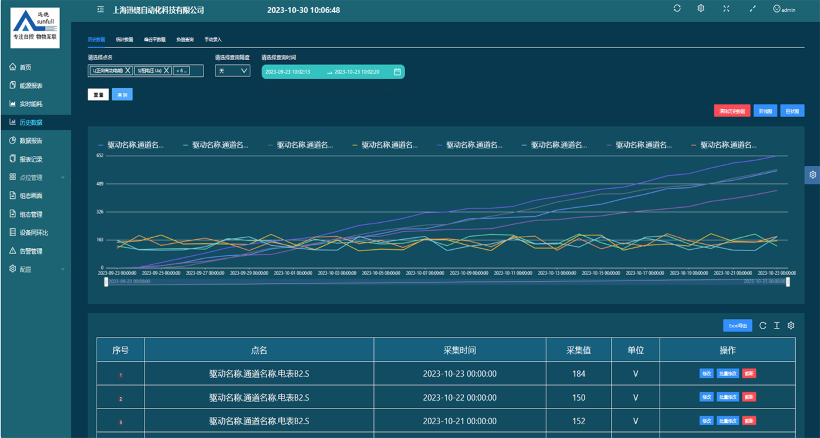820x438 pixels.
Task: Open the admin user menu
Action: click(x=784, y=9)
